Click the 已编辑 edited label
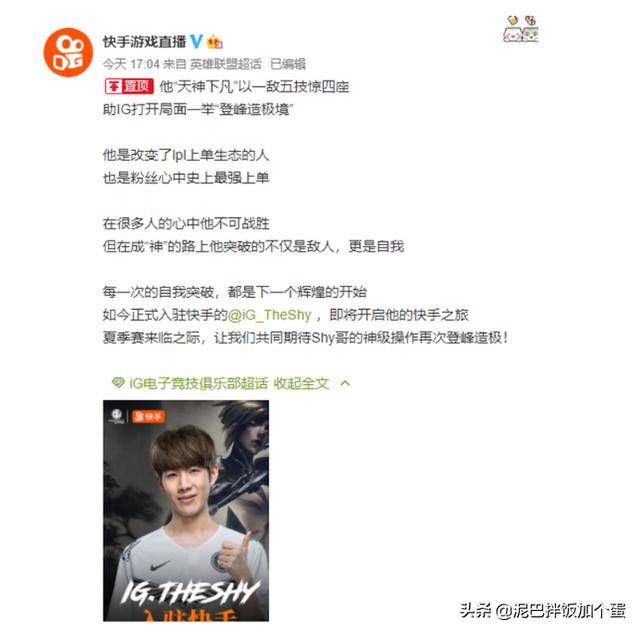Screen dimensions: 640x633 (288, 64)
